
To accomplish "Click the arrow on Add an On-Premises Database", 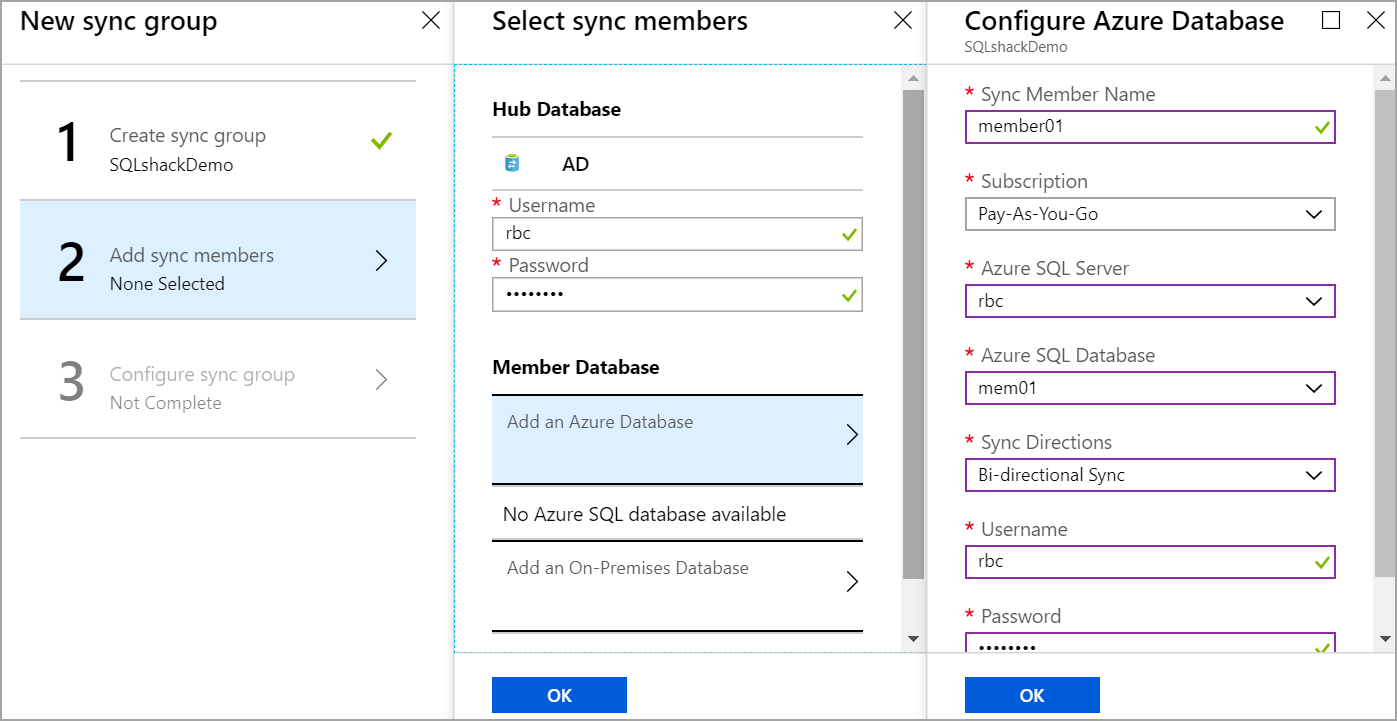I will [852, 581].
